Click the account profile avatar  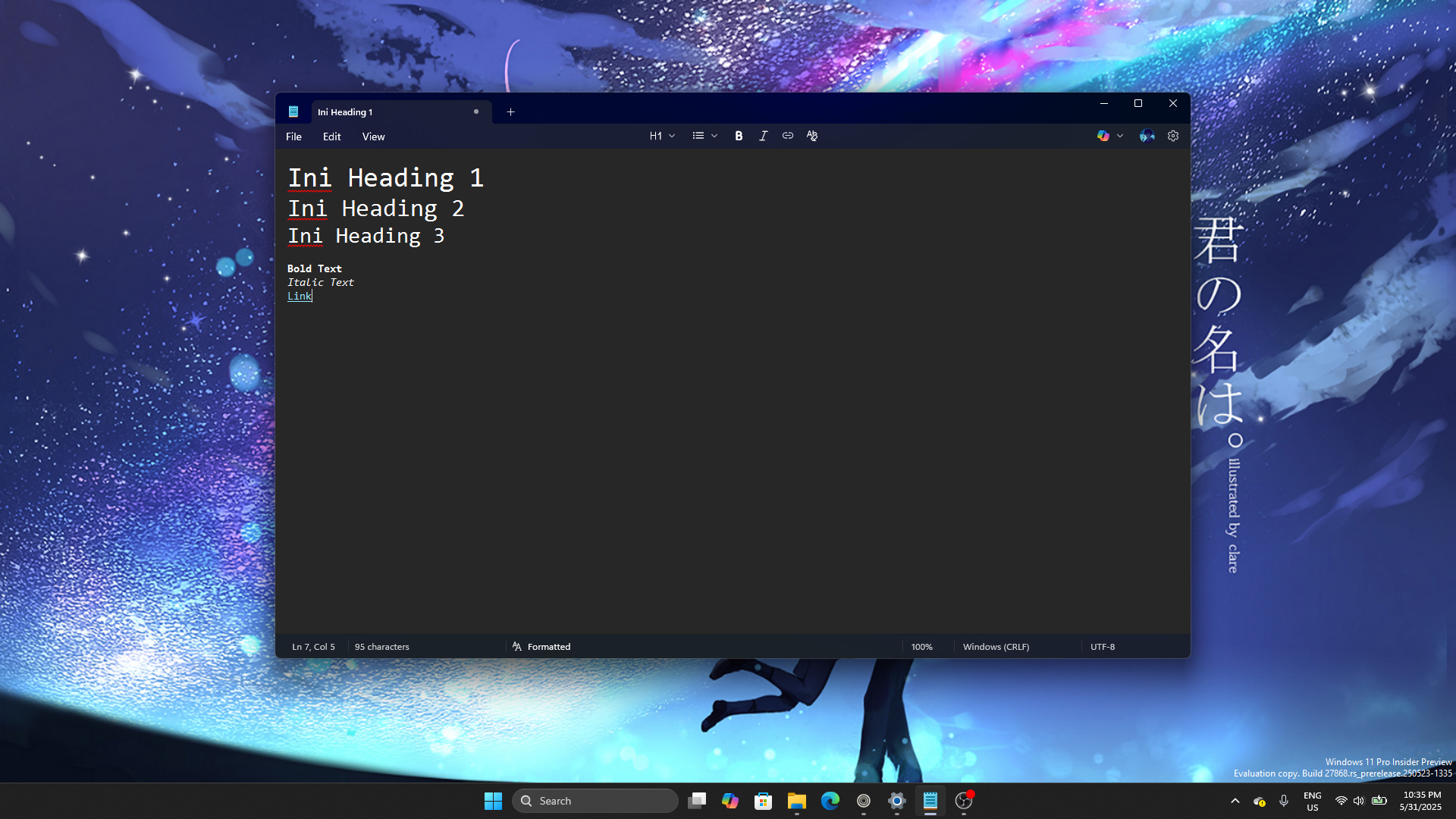[1147, 136]
